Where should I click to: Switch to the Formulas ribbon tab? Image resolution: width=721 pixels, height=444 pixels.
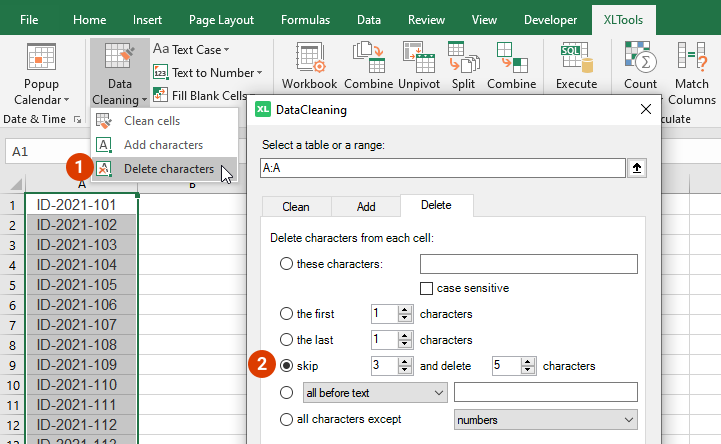tap(305, 20)
